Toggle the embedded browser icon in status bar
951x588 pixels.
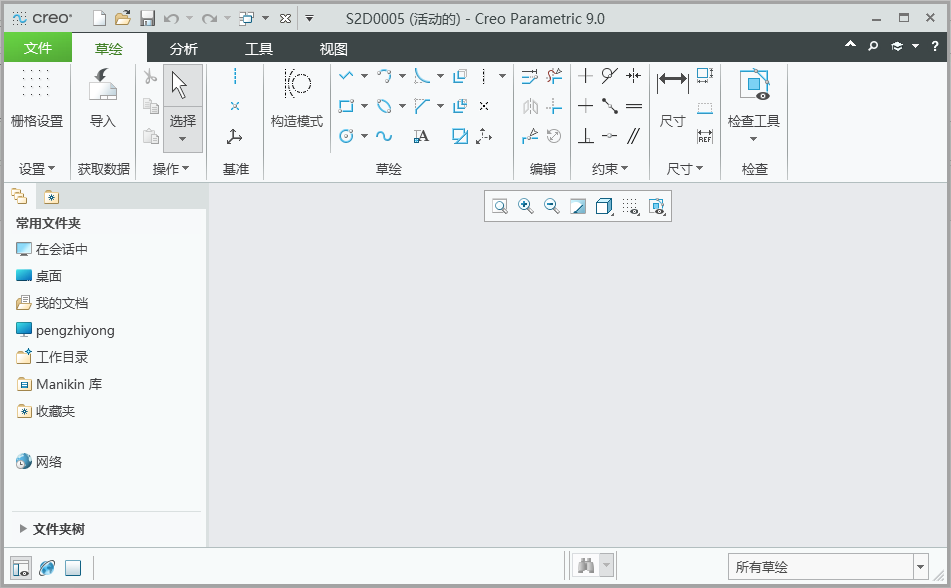(47, 568)
